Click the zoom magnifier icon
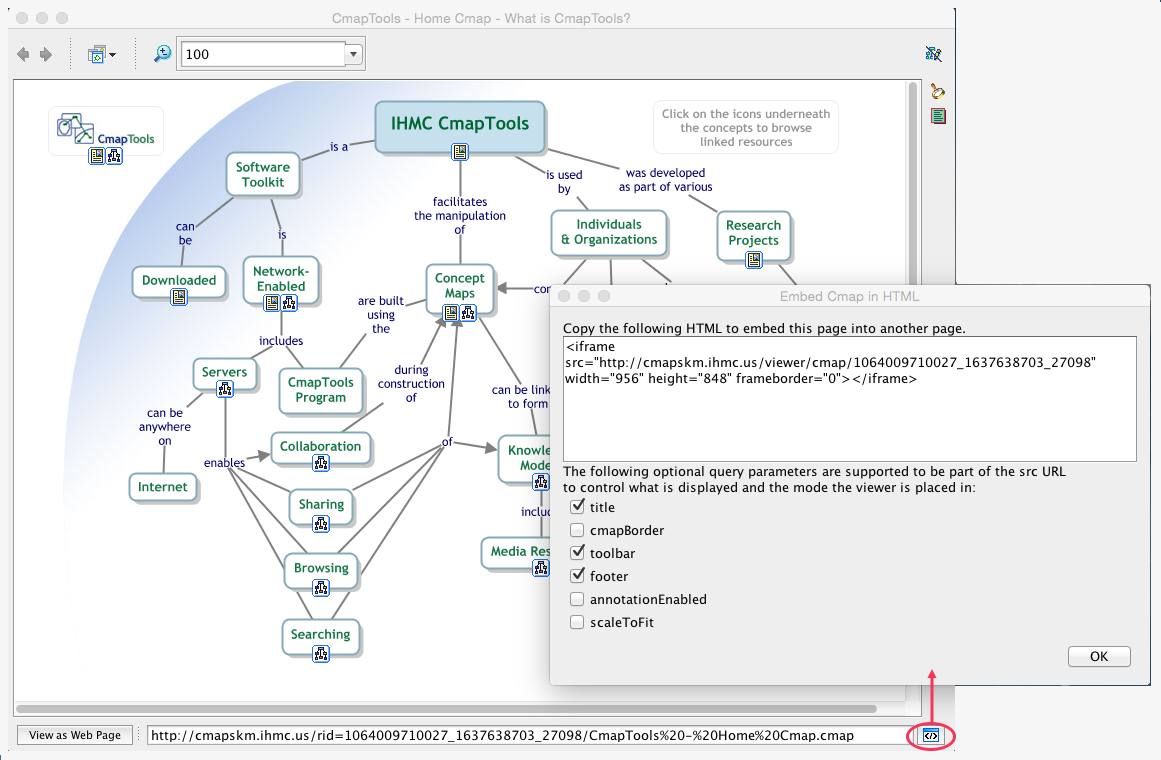The width and height of the screenshot is (1161, 760). point(162,53)
